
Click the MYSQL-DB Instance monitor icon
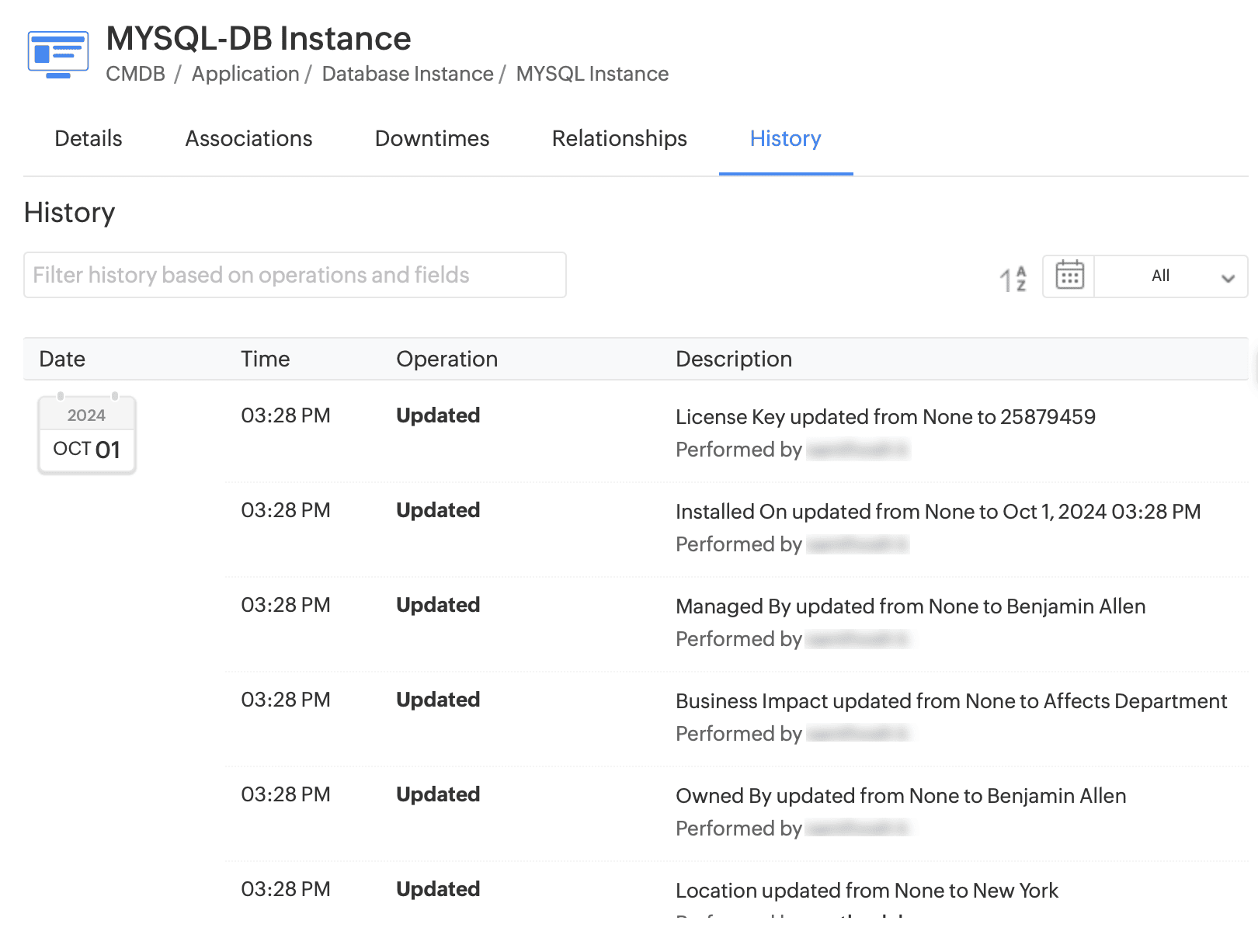click(58, 54)
